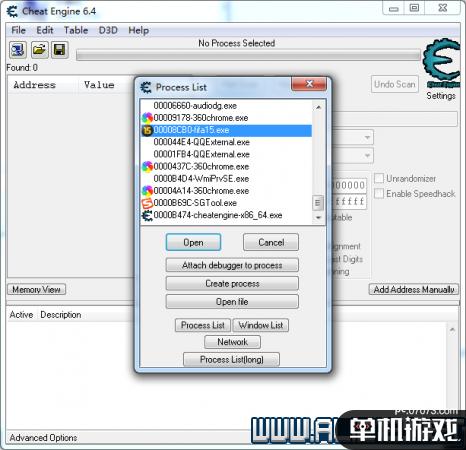Click the fifa15.exe process icon
466x450 pixels.
coord(147,130)
